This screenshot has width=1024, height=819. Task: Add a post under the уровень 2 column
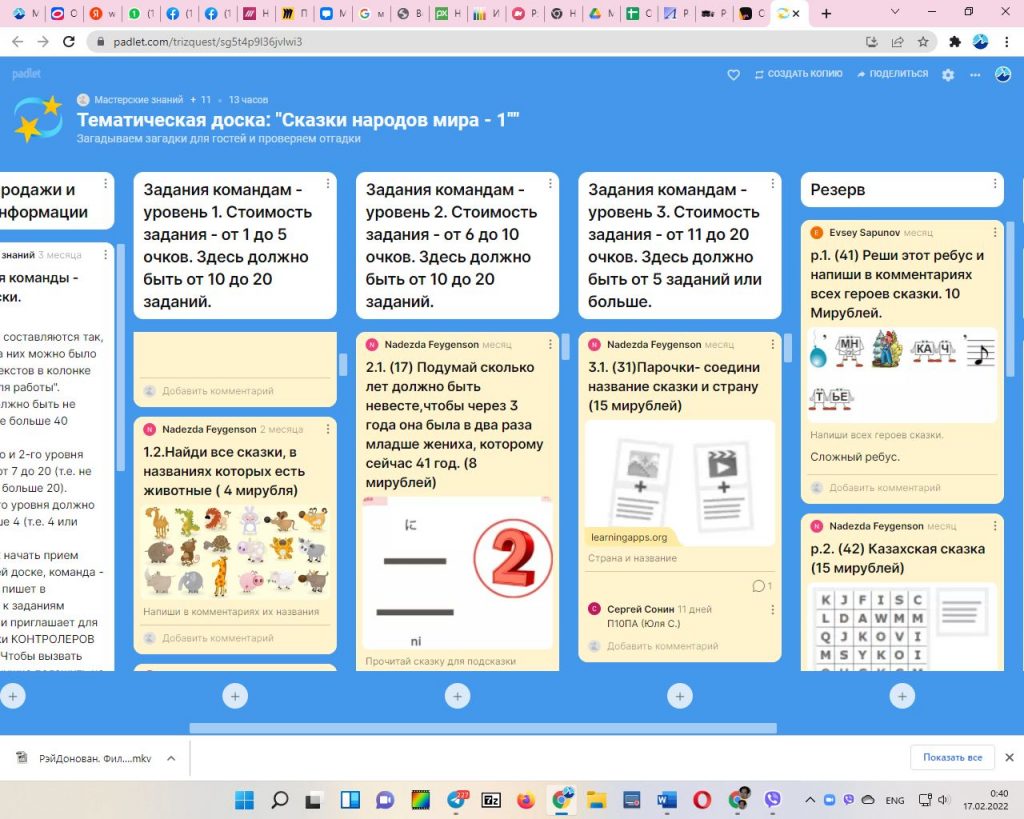457,696
